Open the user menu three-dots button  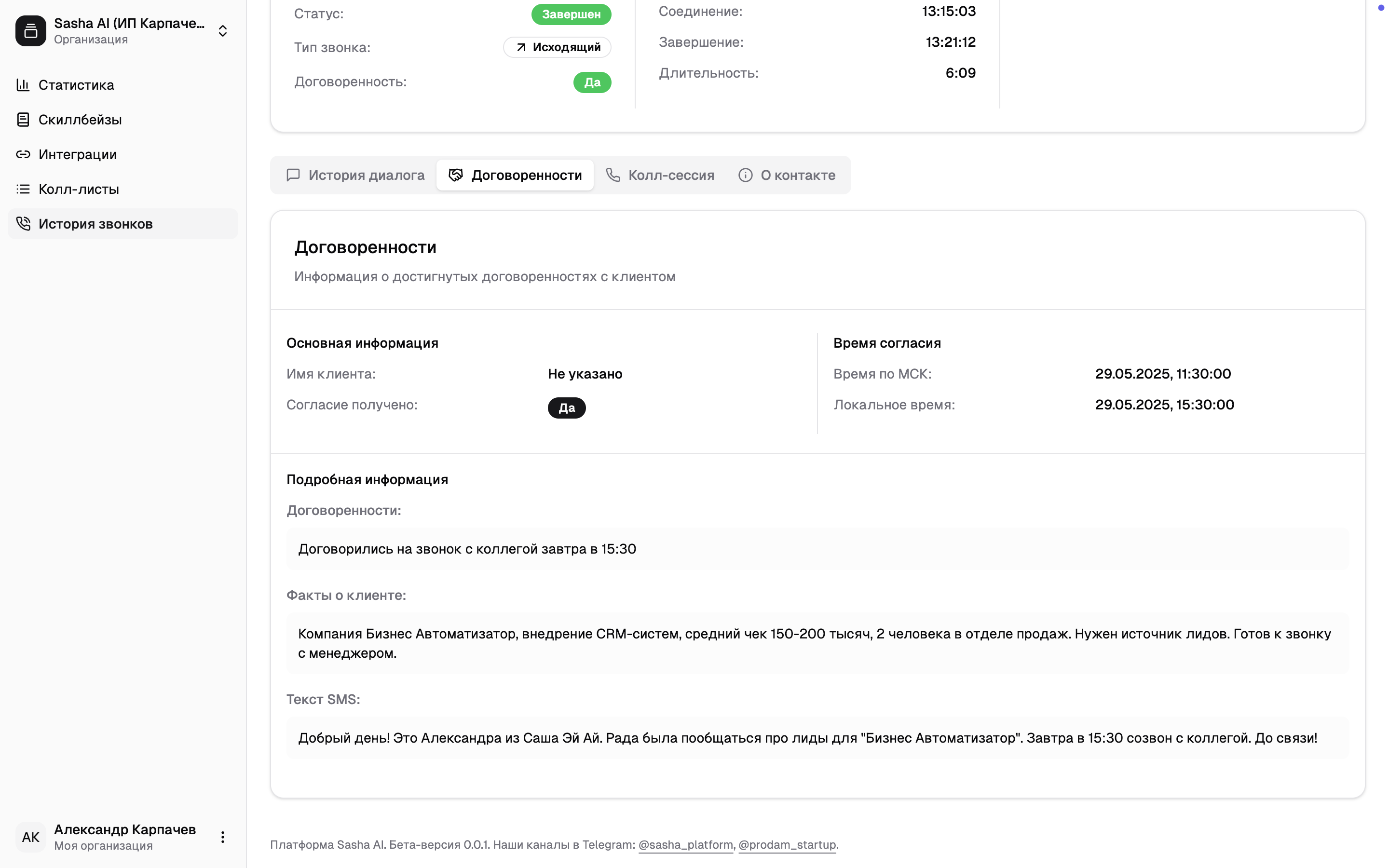pos(223,837)
